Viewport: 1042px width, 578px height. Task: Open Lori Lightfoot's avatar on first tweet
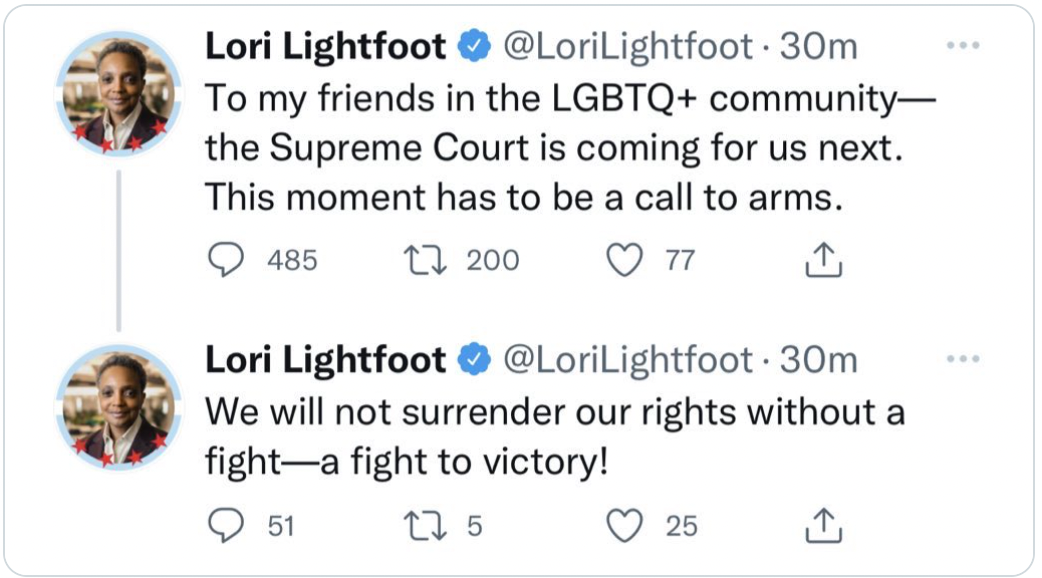[118, 94]
